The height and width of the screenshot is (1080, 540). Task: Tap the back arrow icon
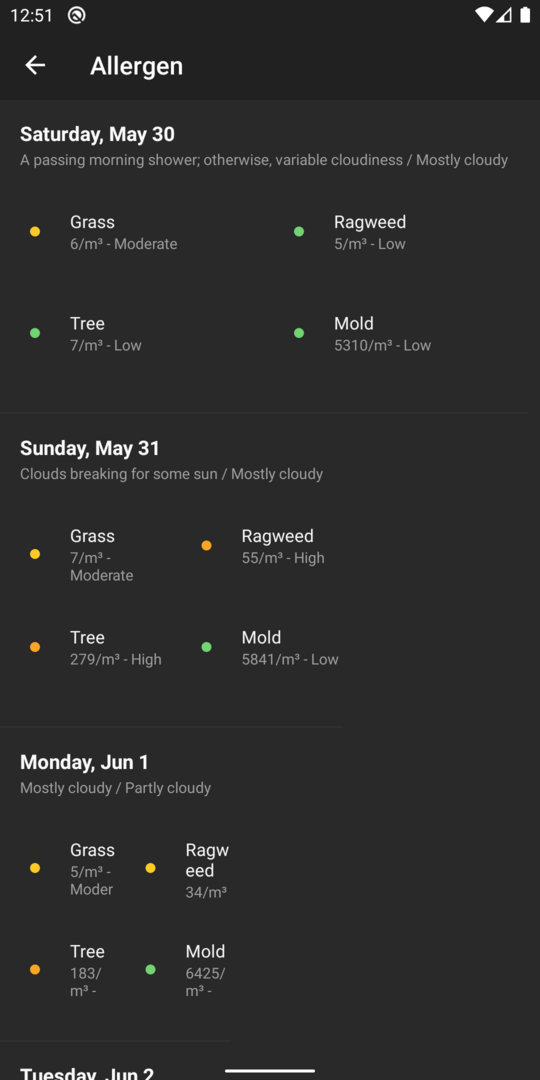pyautogui.click(x=35, y=65)
